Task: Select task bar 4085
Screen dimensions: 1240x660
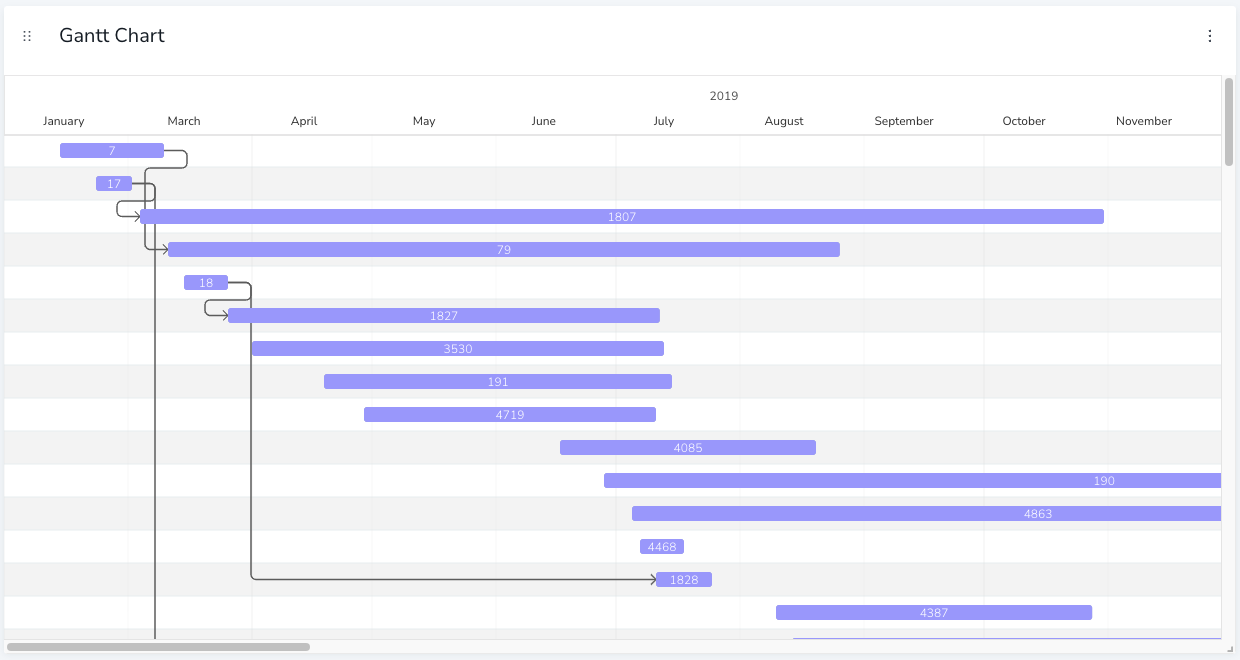Action: [x=687, y=447]
